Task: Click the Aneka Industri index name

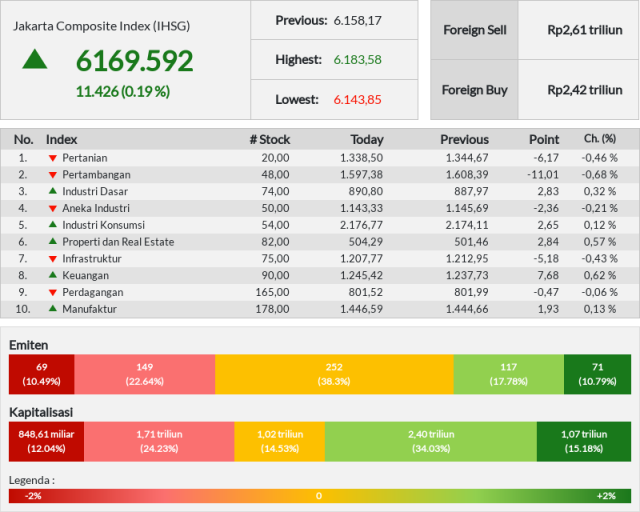Action: [96, 208]
